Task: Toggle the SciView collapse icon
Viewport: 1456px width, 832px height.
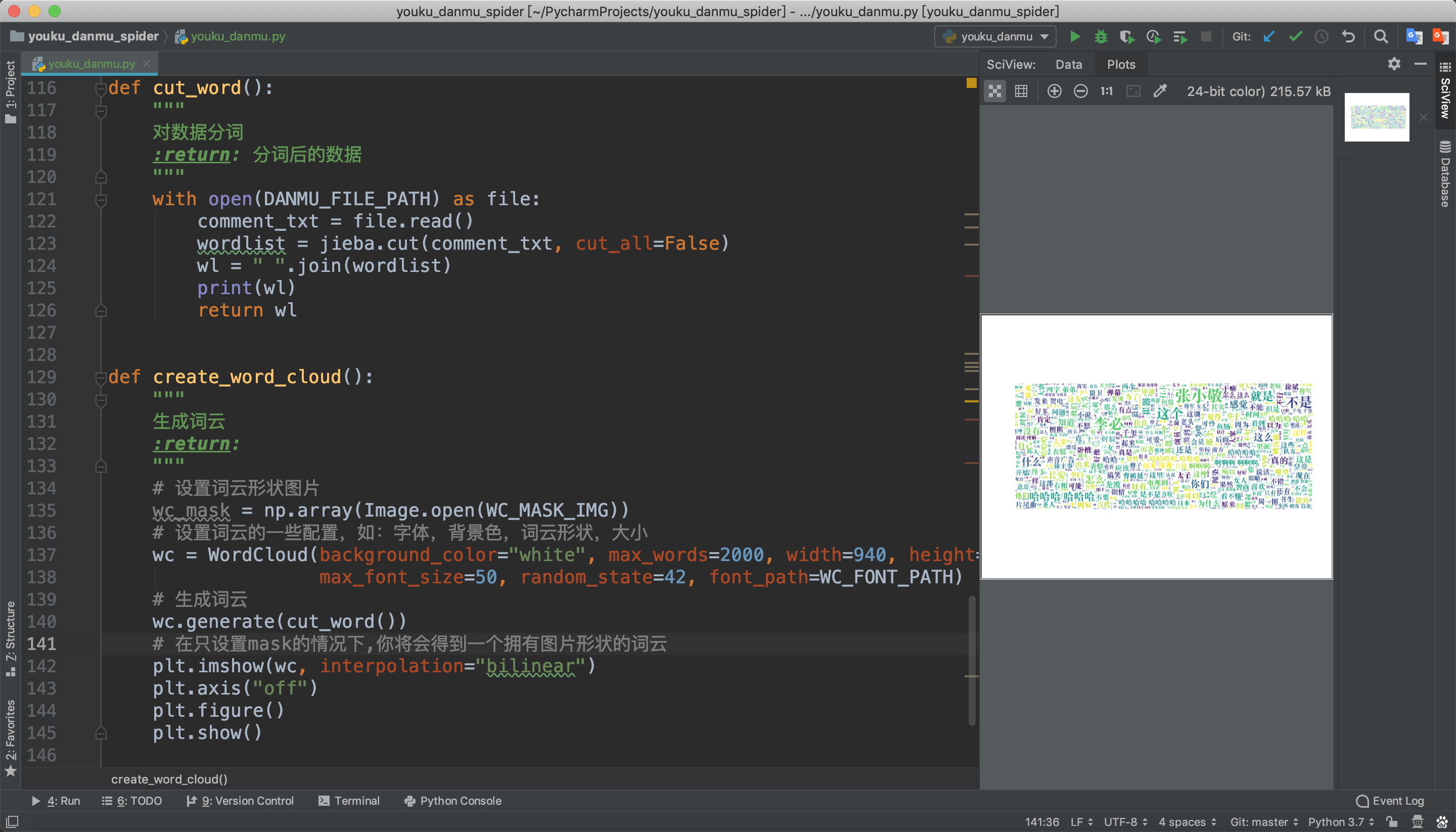Action: pyautogui.click(x=1421, y=63)
